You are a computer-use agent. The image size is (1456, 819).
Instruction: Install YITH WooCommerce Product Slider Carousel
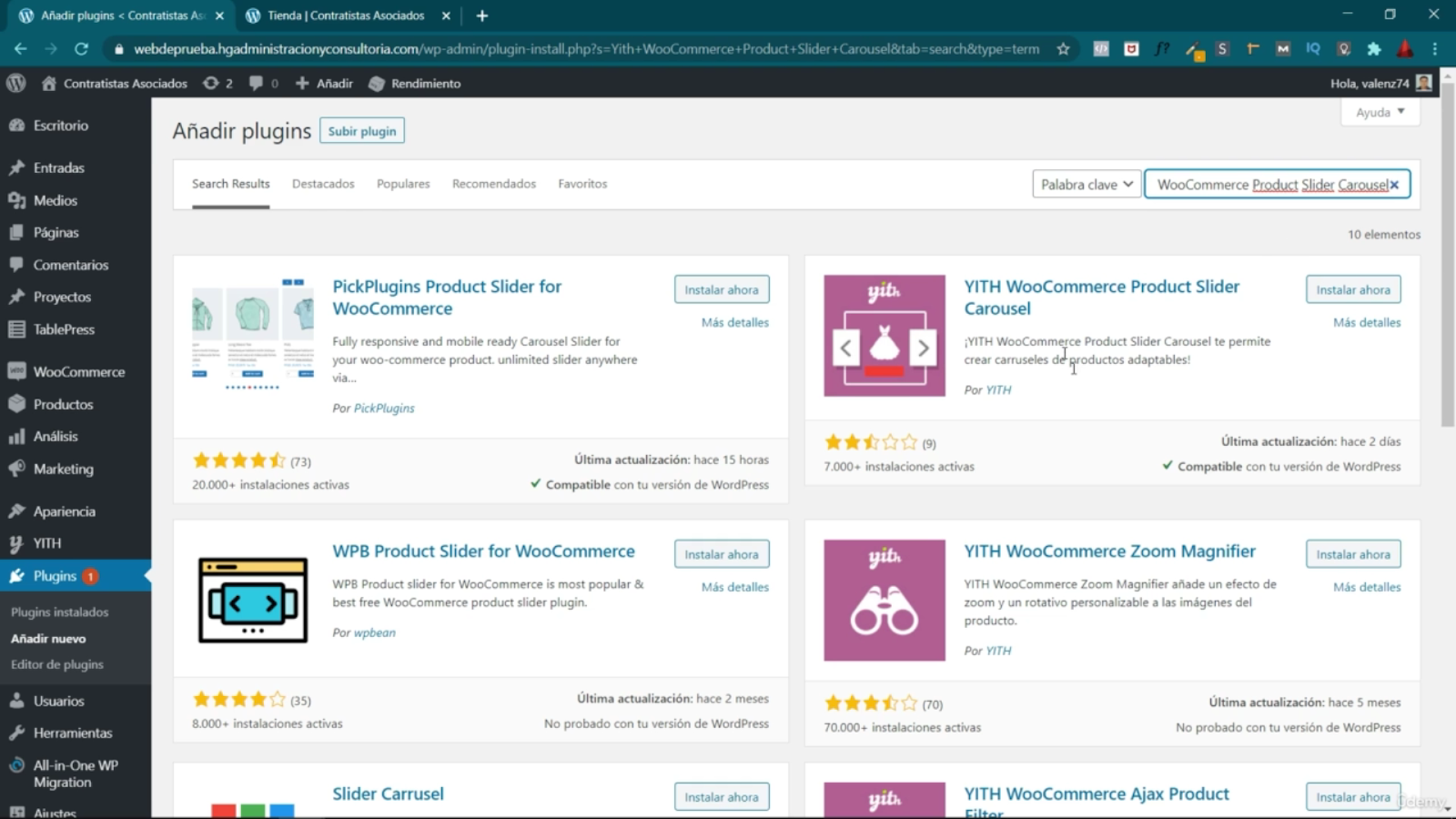(x=1353, y=289)
